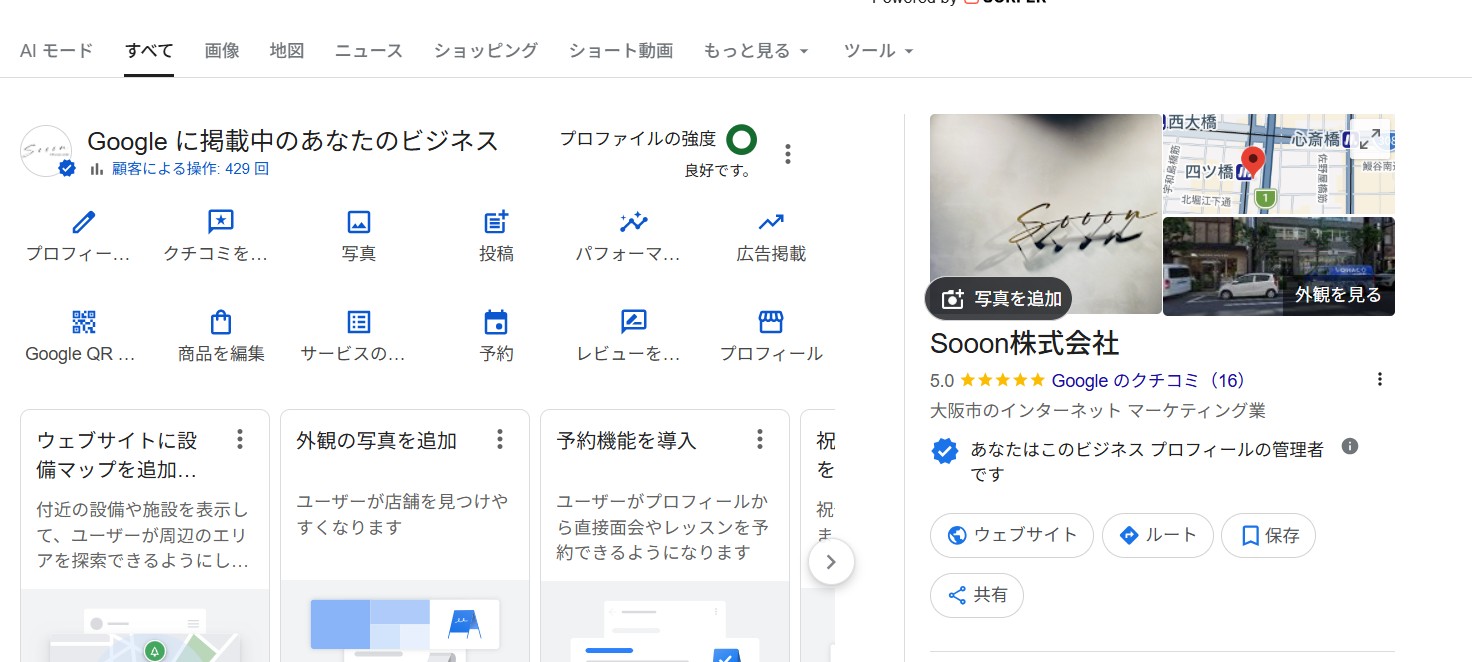Switch to the 地図 tab
This screenshot has height=662, width=1472.
point(287,49)
